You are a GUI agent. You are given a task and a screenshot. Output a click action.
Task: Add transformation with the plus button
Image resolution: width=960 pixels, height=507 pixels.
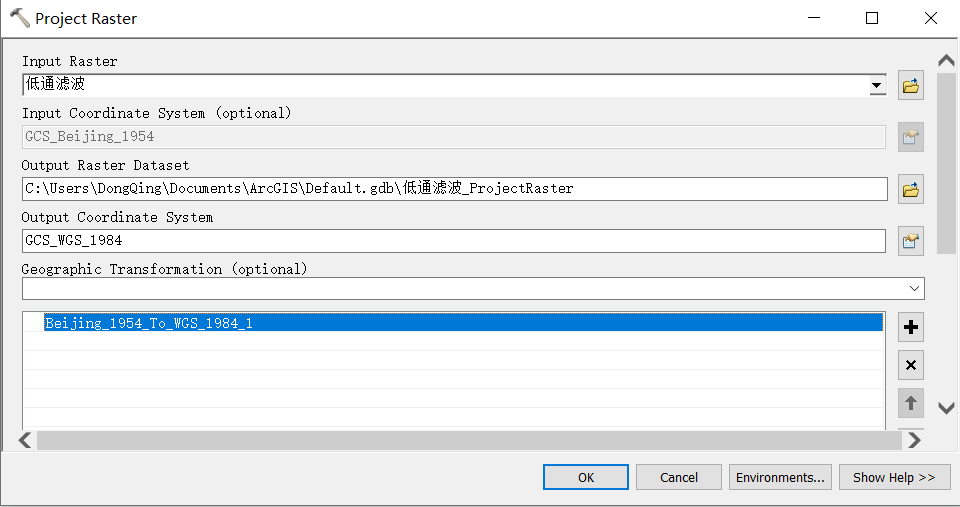click(x=910, y=327)
